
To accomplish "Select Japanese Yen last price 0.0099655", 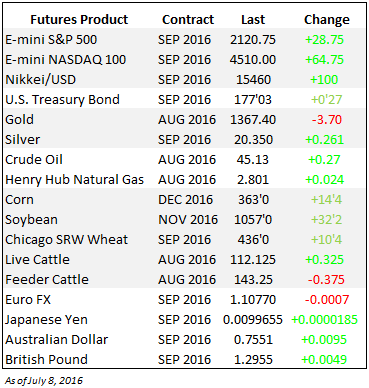I will [x=253, y=320].
